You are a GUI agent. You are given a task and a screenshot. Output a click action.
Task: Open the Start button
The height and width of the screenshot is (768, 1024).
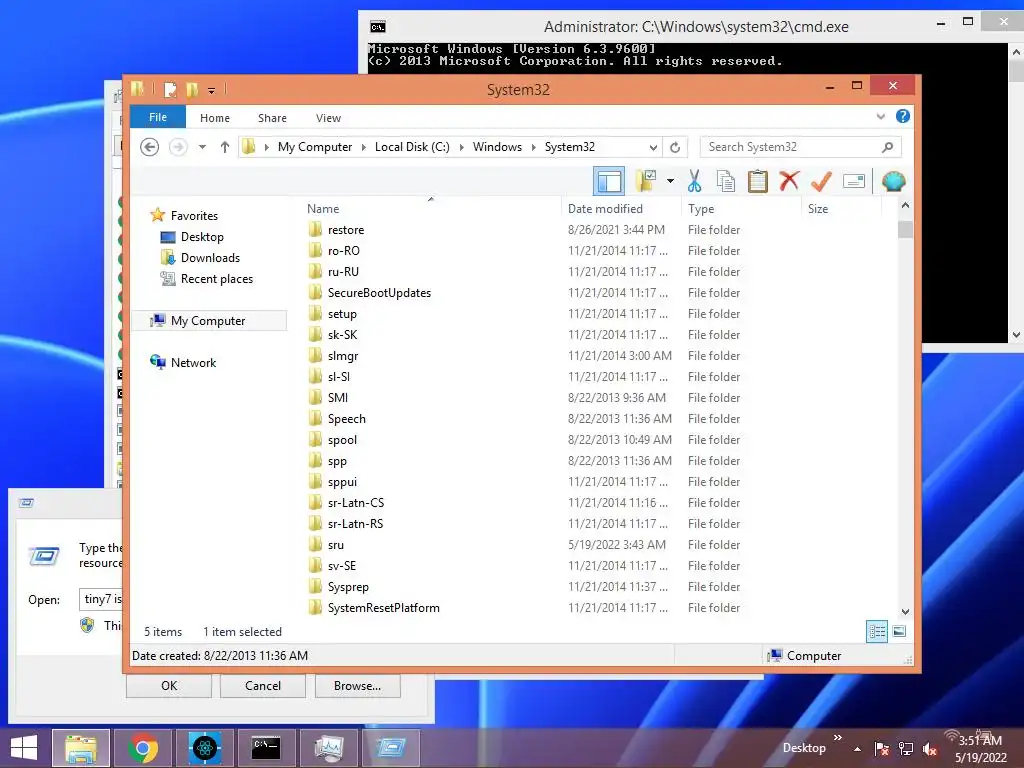[24, 748]
